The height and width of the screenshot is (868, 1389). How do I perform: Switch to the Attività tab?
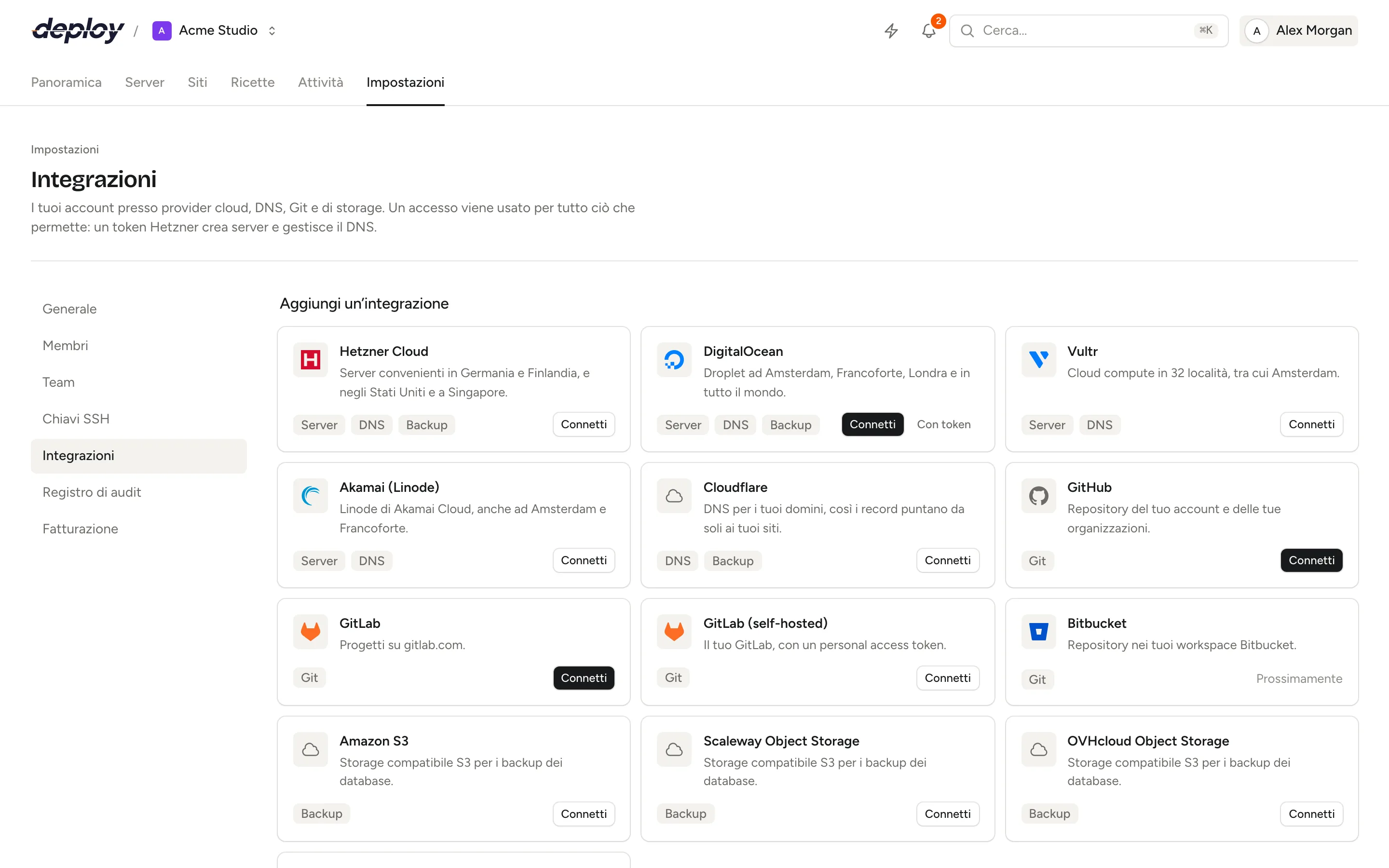click(320, 82)
